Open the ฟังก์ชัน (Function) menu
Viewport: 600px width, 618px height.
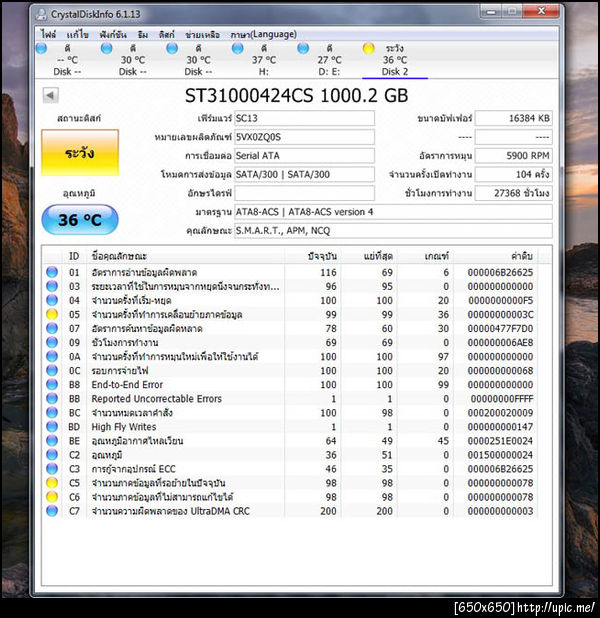coord(113,35)
